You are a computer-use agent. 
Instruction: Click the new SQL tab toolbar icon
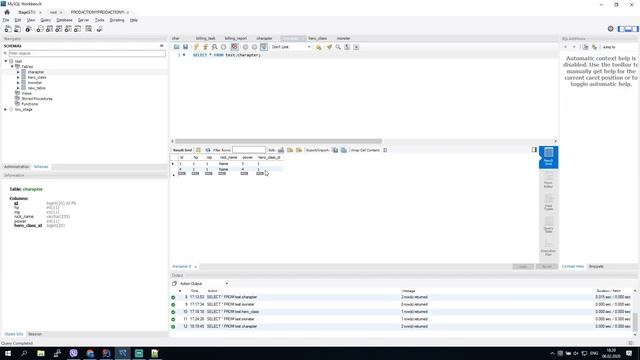pyautogui.click(x=8, y=29)
